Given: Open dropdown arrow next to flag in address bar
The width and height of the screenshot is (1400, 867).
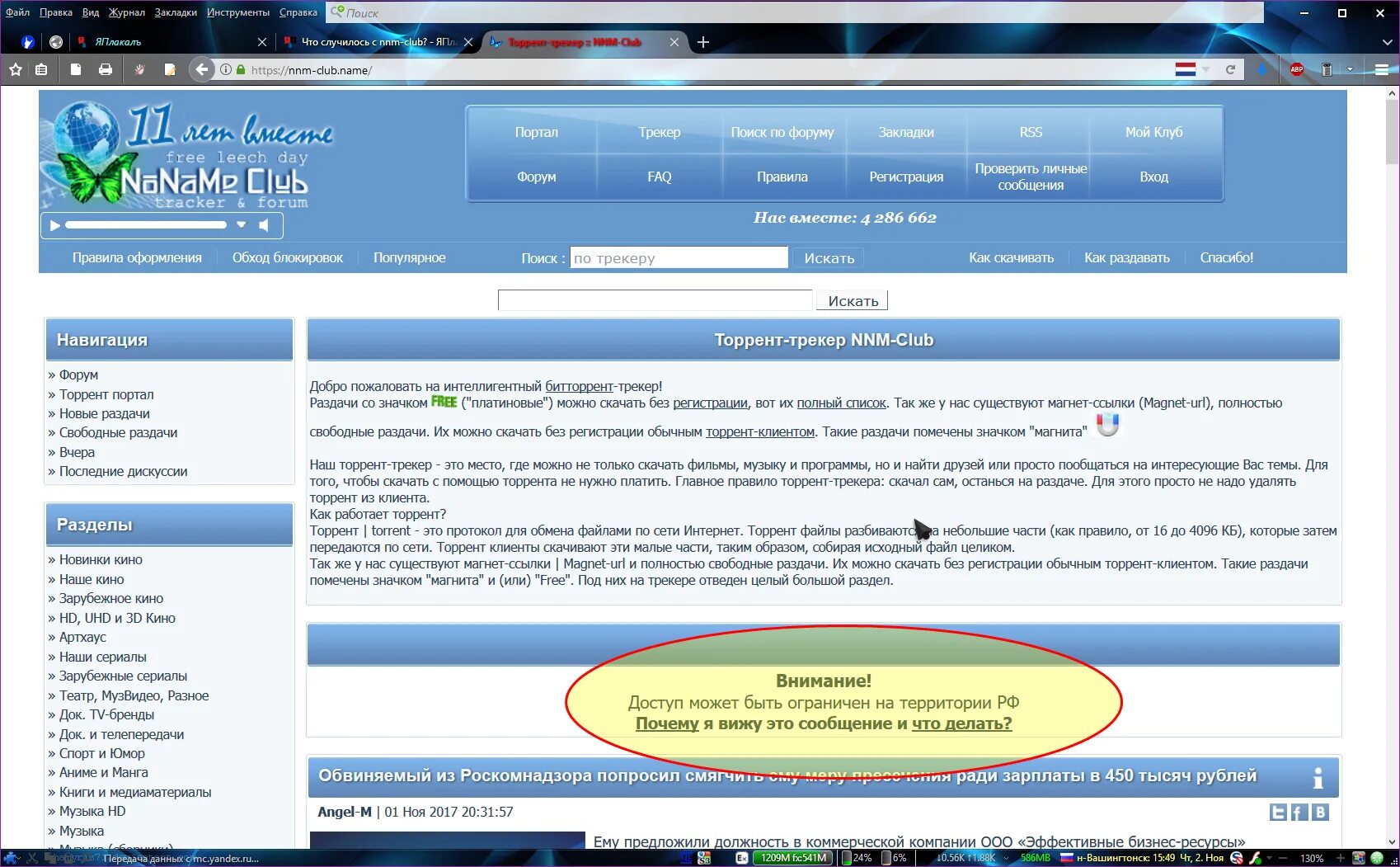Looking at the screenshot, I should click(x=1205, y=70).
